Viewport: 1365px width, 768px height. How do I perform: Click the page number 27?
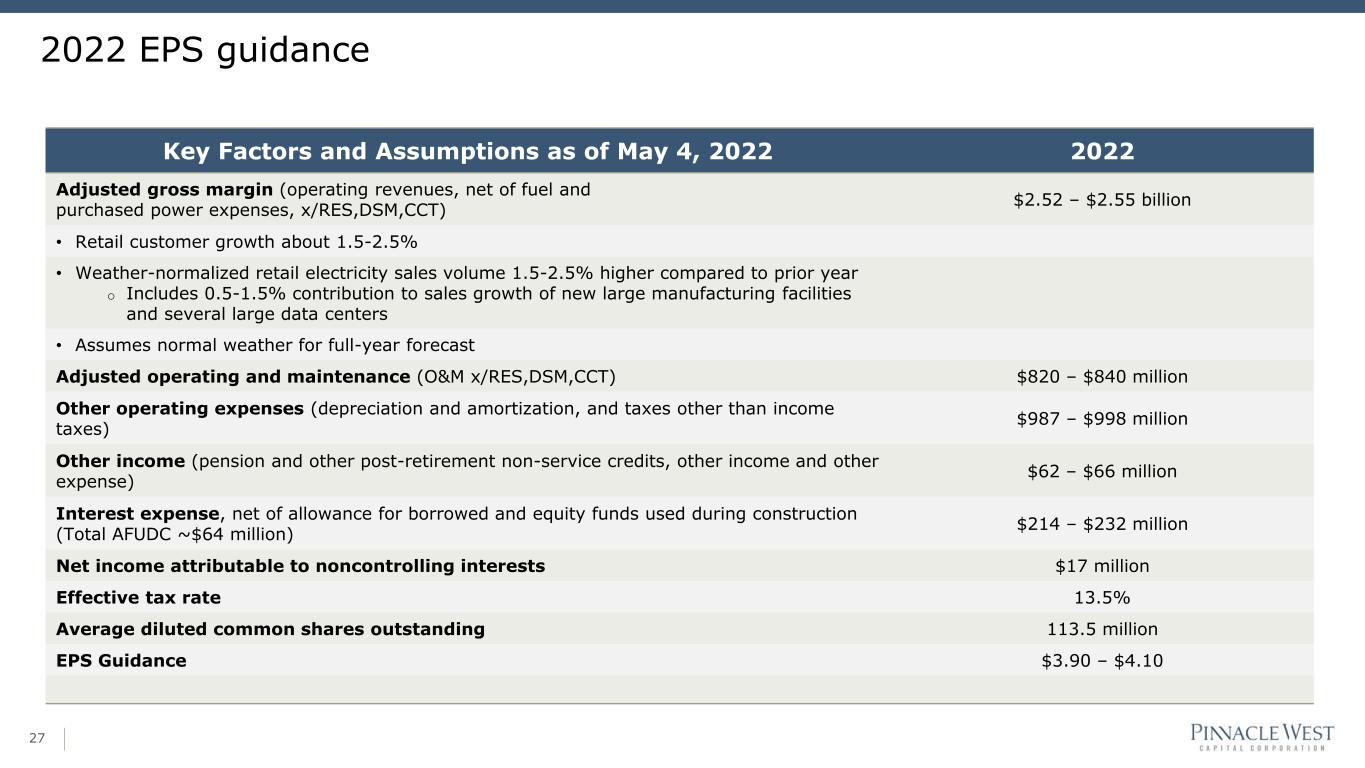tap(37, 738)
